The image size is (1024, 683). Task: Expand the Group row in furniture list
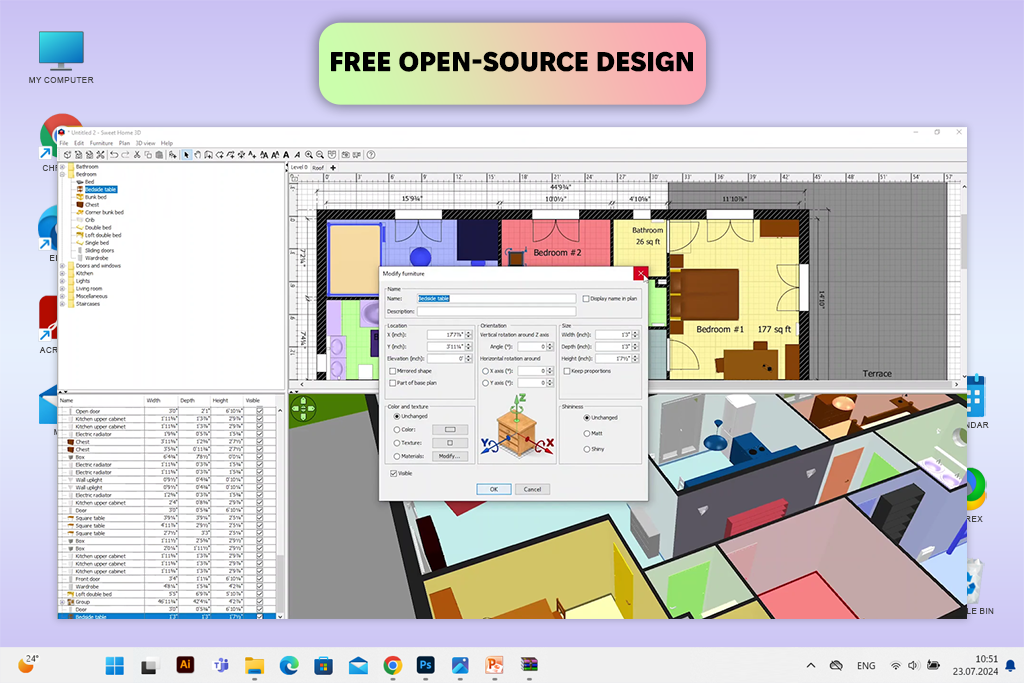(63, 602)
